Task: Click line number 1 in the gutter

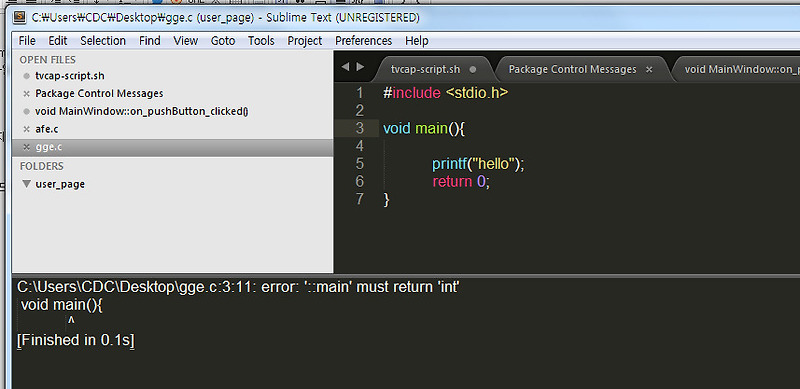Action: click(360, 93)
